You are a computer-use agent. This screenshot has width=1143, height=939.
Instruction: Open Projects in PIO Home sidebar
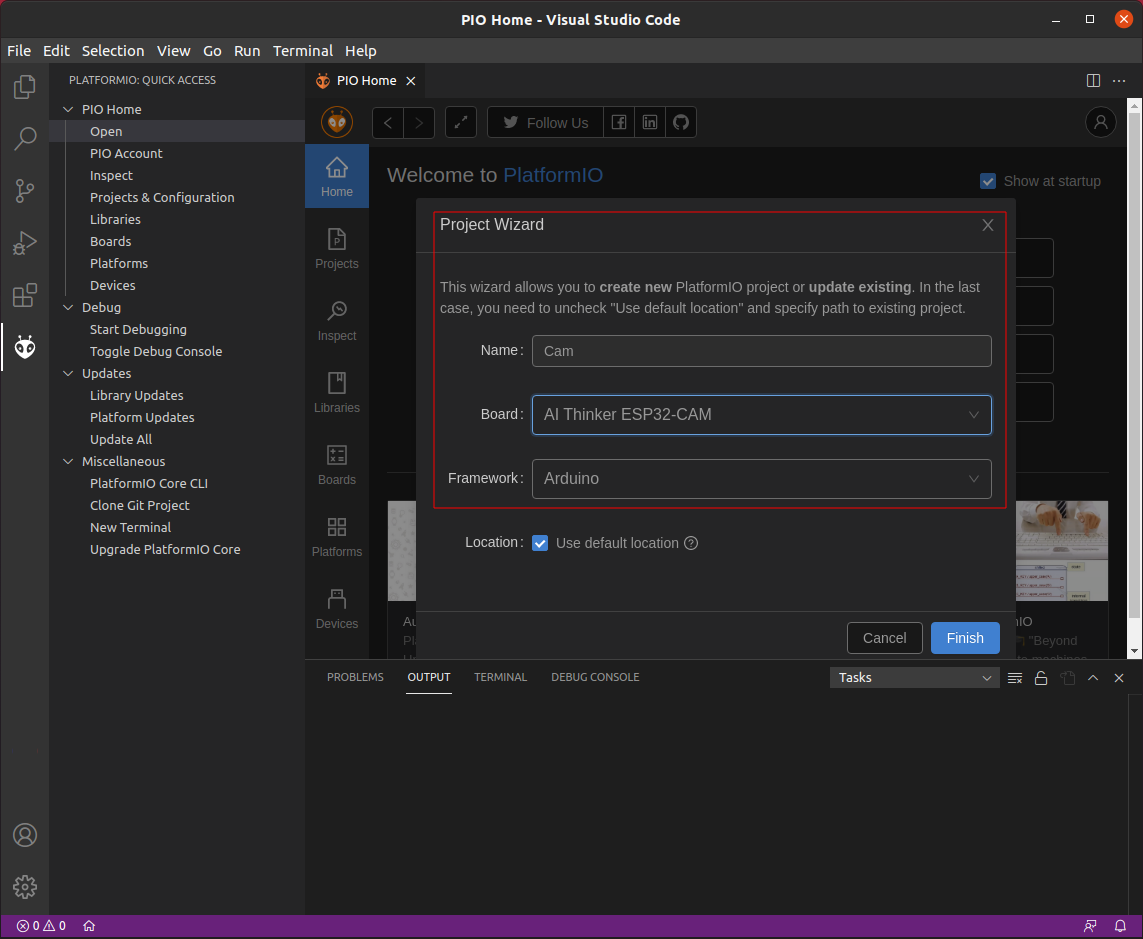click(337, 249)
